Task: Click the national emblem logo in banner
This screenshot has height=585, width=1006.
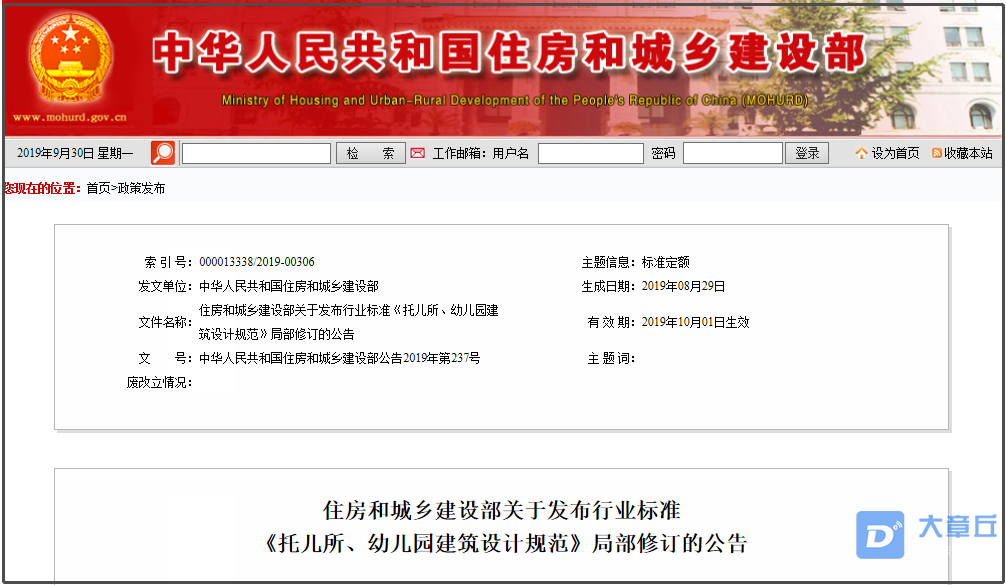Action: click(70, 60)
